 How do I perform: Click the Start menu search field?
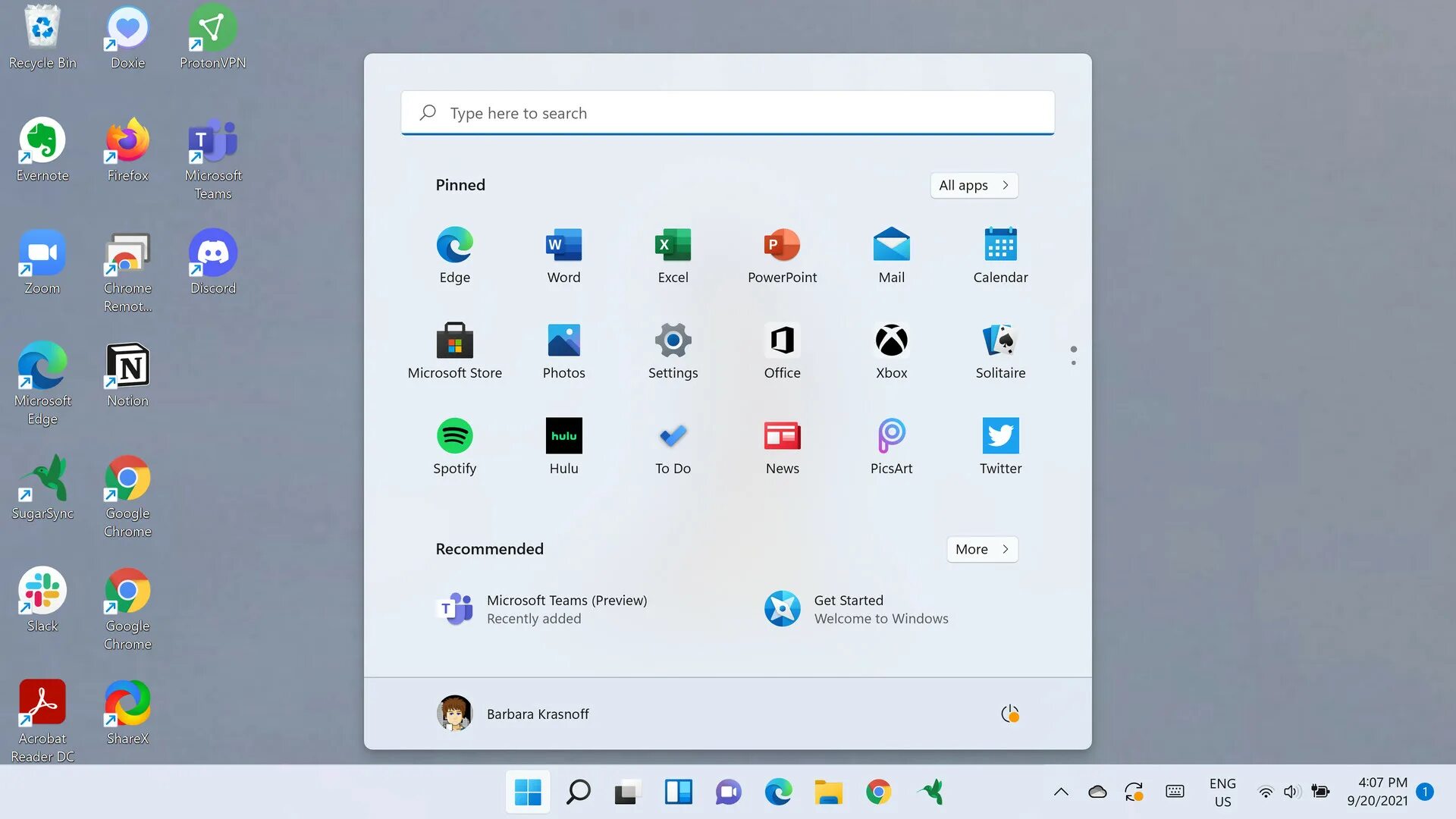coord(728,113)
